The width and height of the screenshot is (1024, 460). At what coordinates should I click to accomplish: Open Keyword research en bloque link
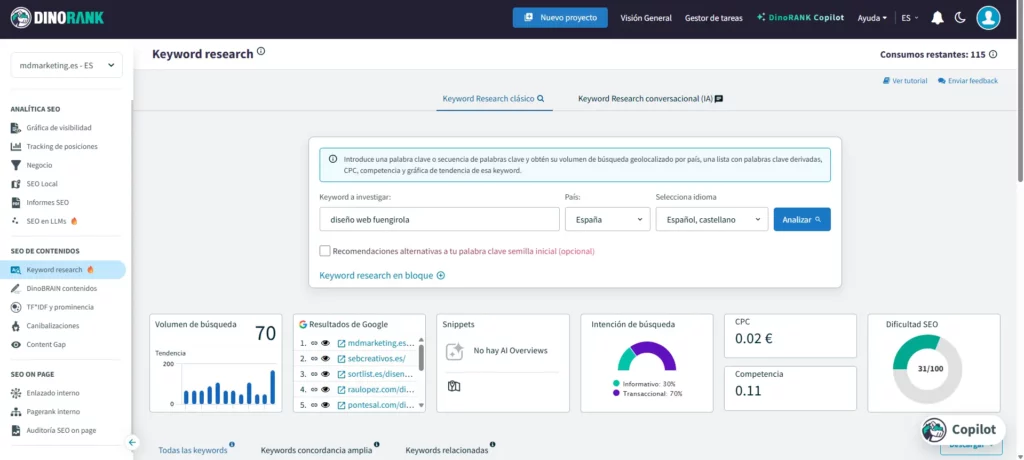tap(382, 275)
